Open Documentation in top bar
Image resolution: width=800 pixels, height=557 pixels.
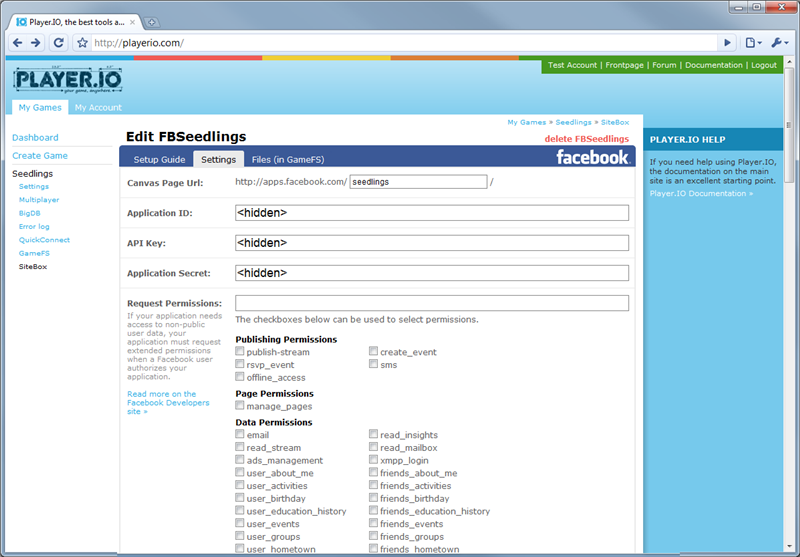(x=714, y=65)
